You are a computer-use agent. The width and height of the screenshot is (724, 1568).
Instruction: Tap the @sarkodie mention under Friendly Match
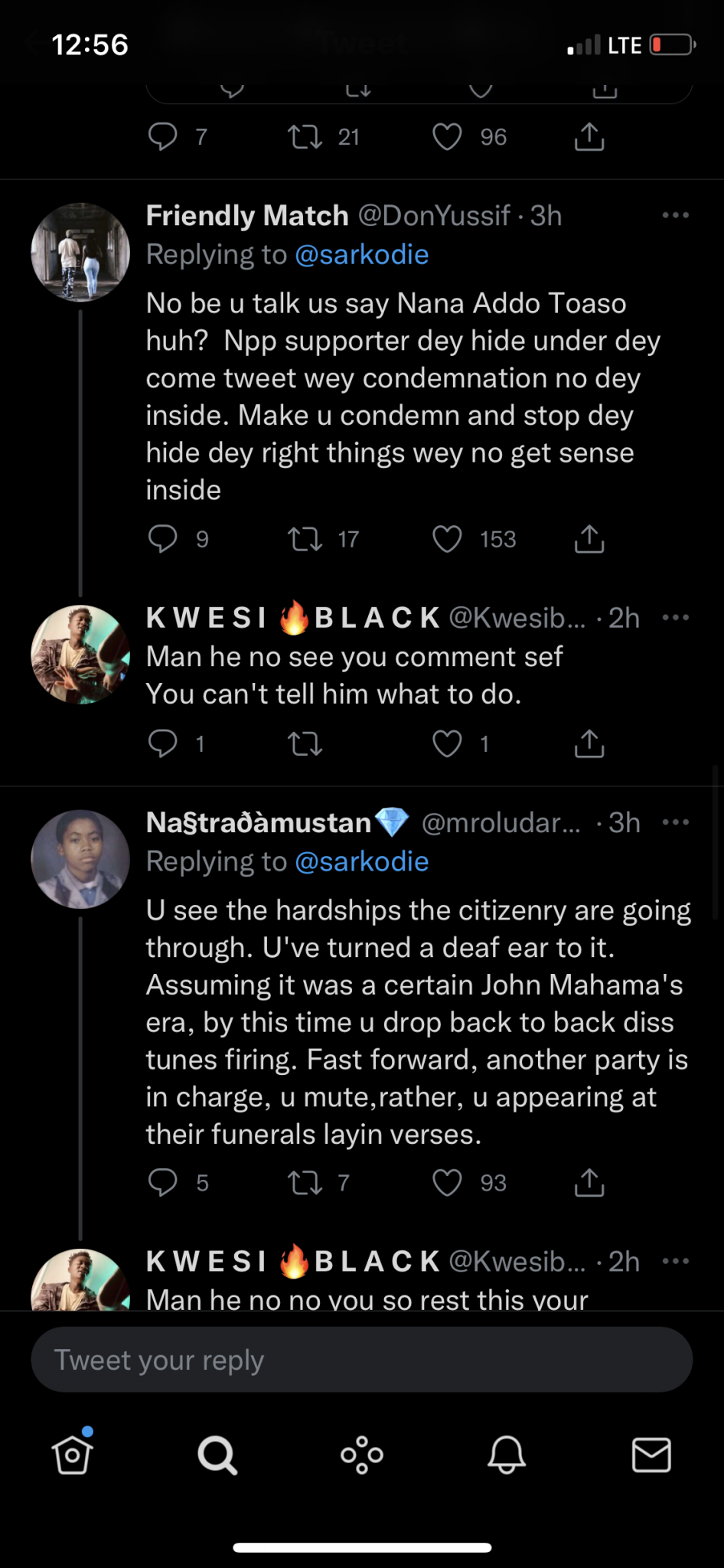pos(362,255)
